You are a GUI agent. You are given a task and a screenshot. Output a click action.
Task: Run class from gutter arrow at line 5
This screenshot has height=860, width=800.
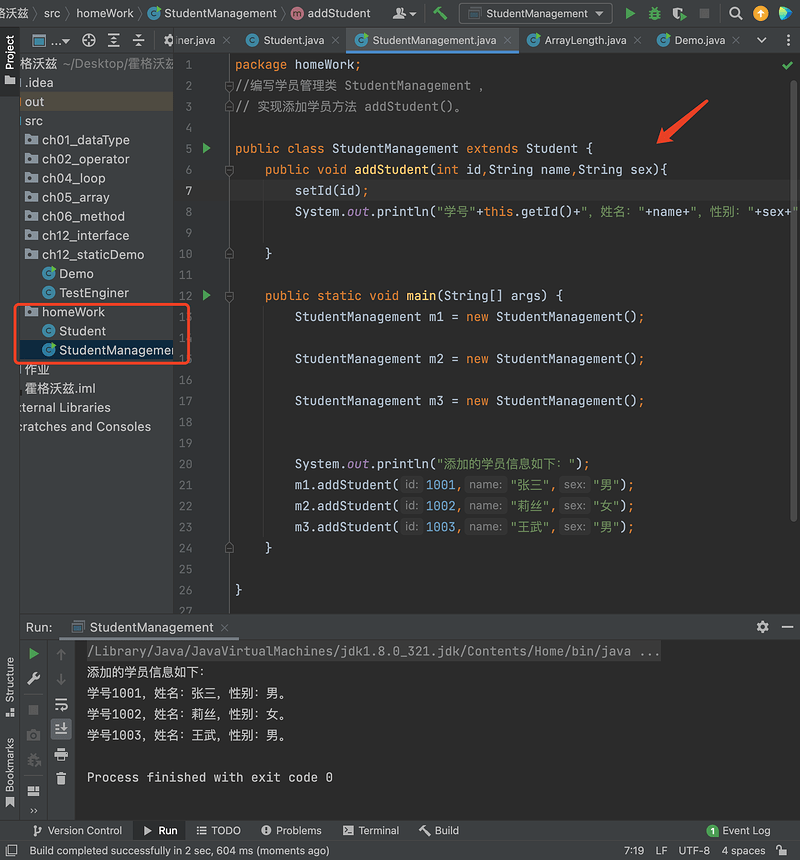coord(207,148)
